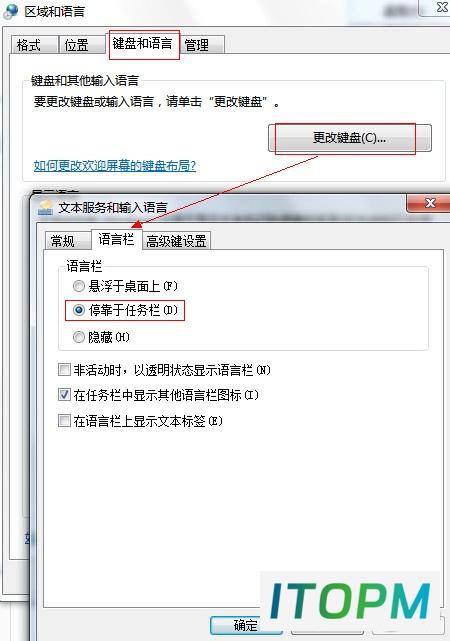Select the 语言栏 tab
450x641 pixels.
point(116,239)
